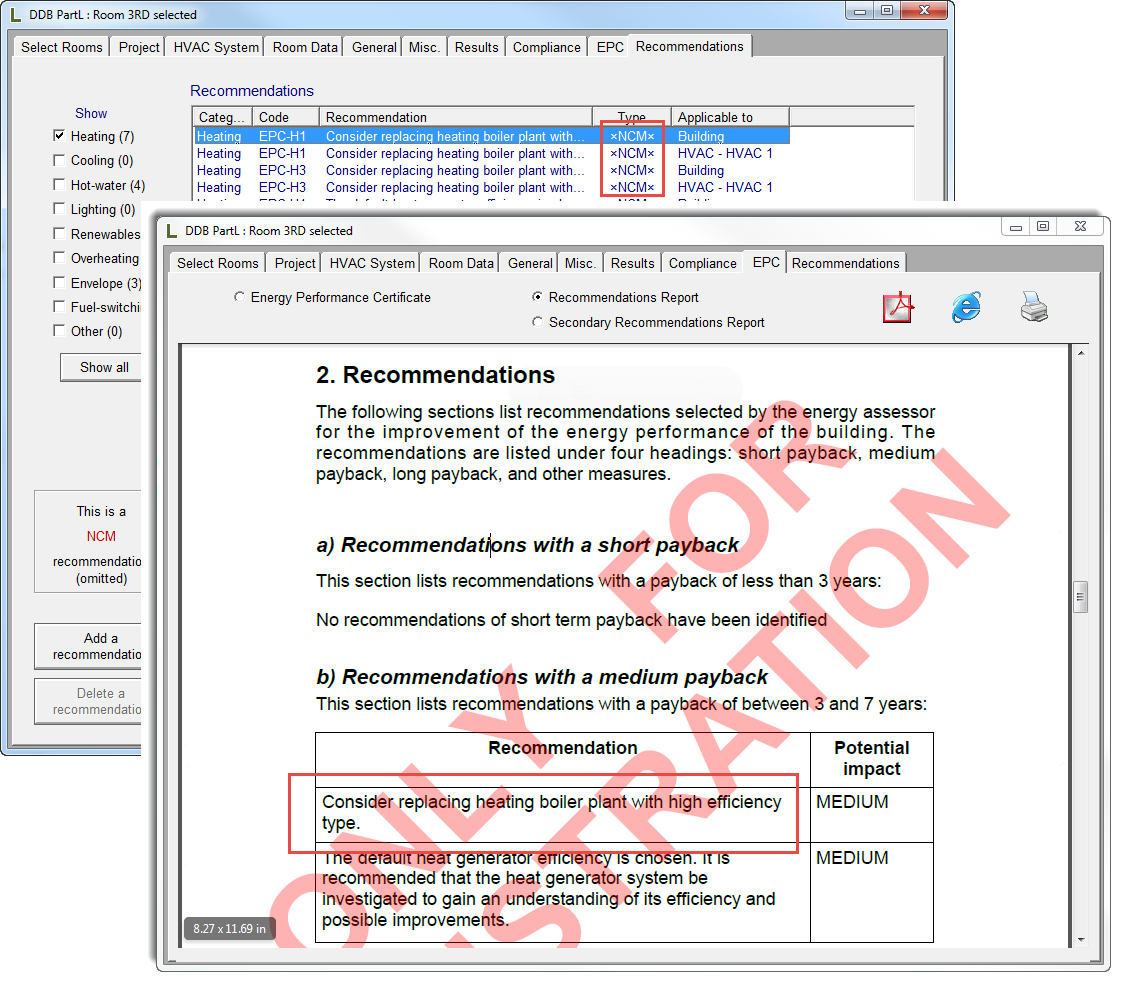
Task: Click the DDB PartL app icon in back window title
Action: 15,14
